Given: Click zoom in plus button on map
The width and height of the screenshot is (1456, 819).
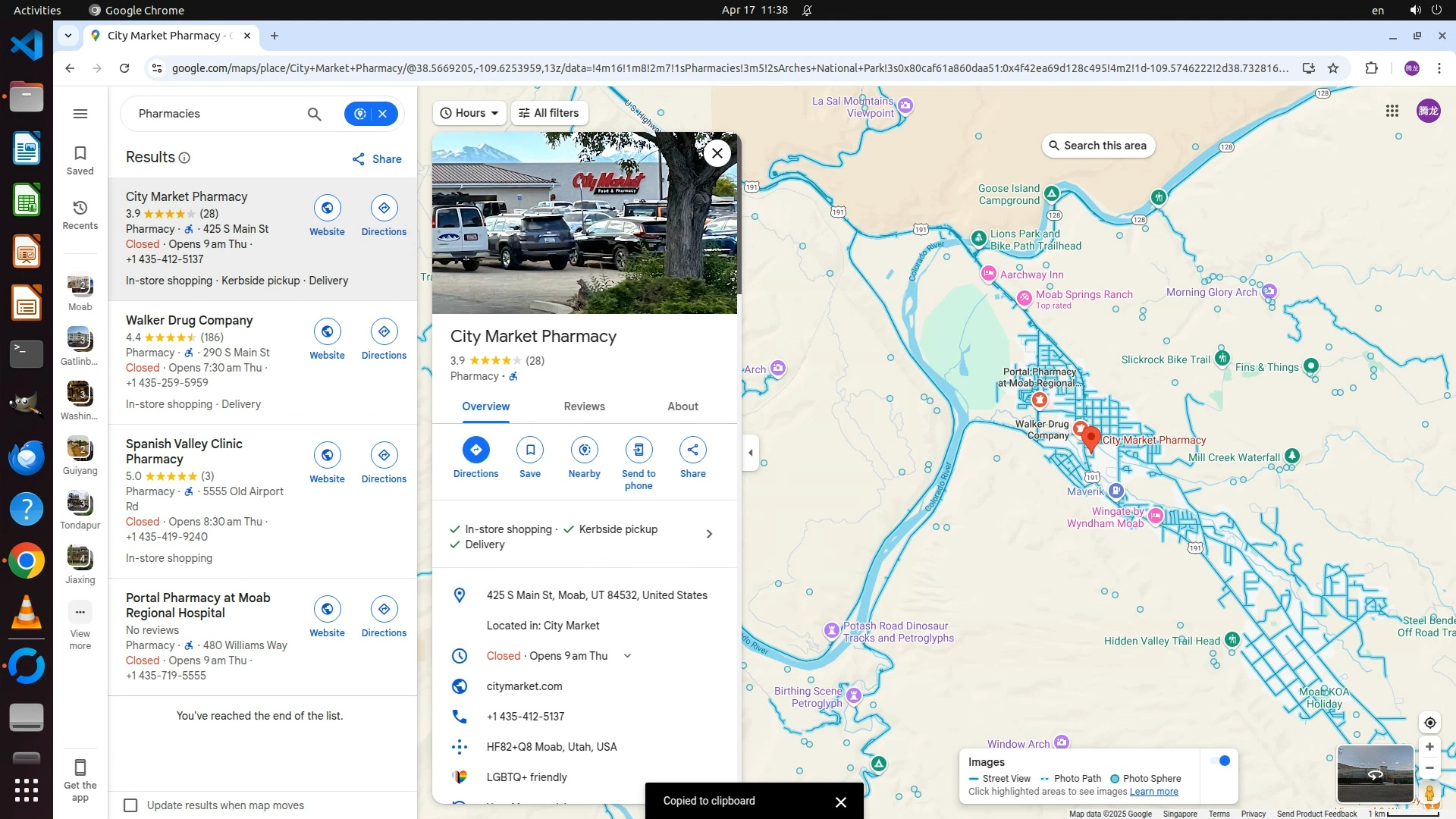Looking at the screenshot, I should (1429, 747).
